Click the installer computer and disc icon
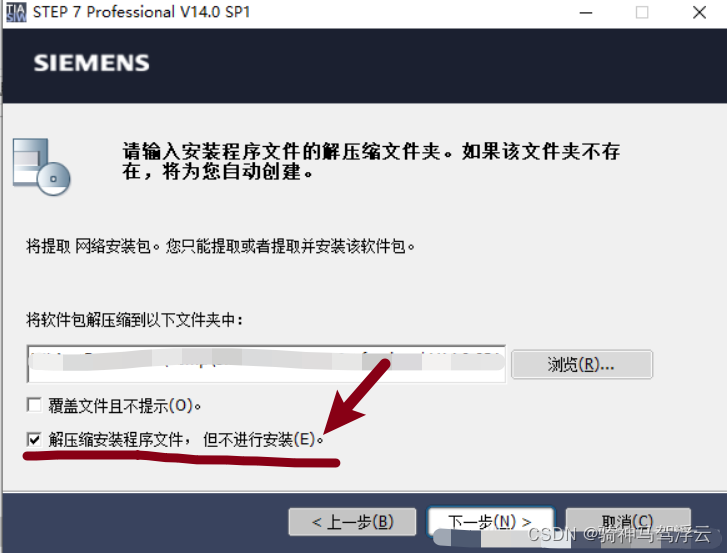 click(41, 166)
